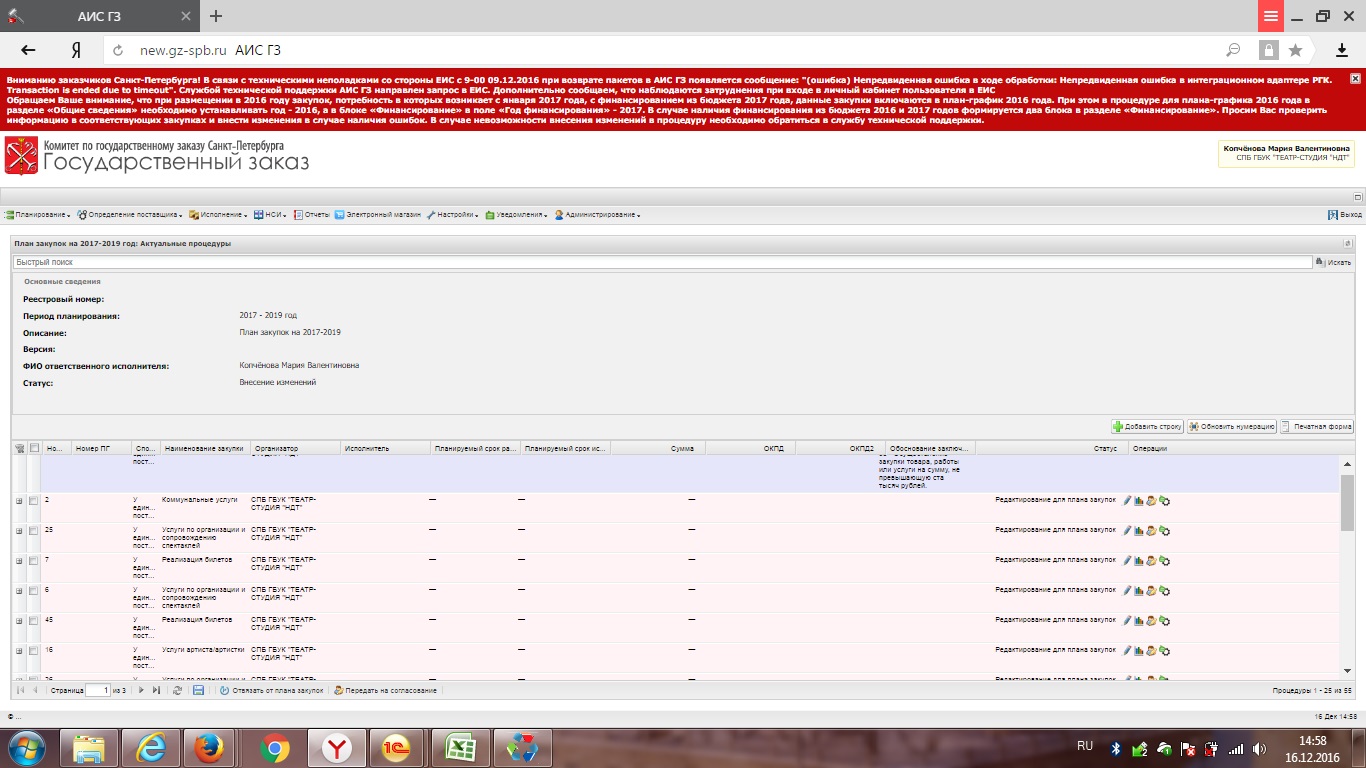Open Excel from the Windows taskbar
1366x768 pixels.
click(459, 748)
